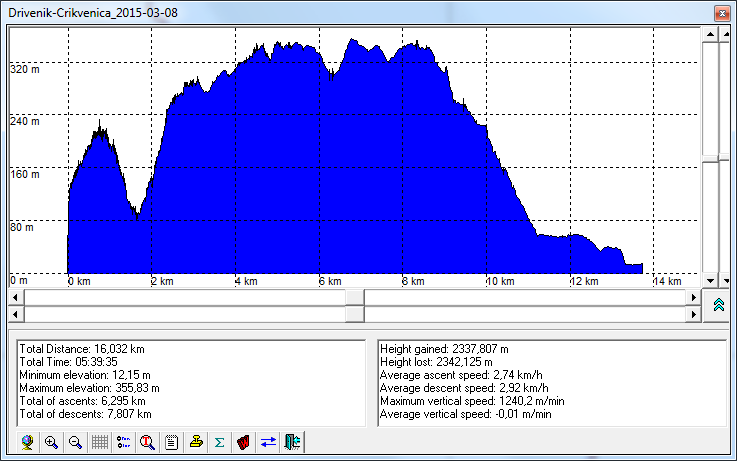The width and height of the screenshot is (737, 461).
Task: Toggle the chart grid lines
Action: point(100,441)
